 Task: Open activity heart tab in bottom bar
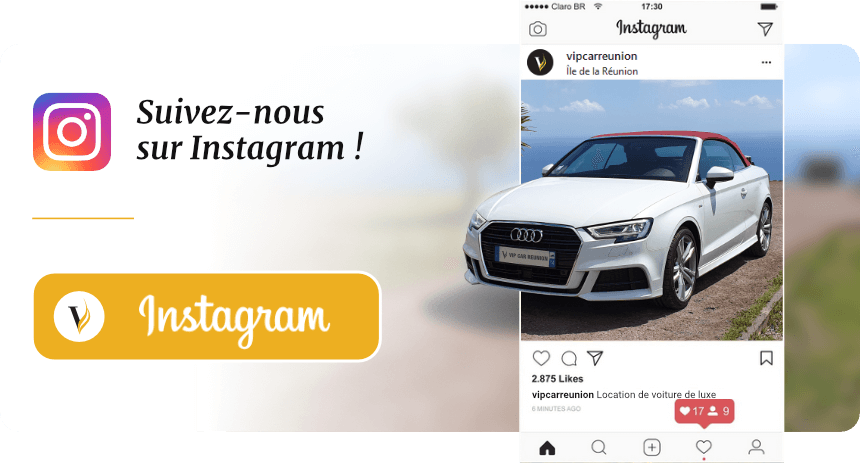[704, 447]
